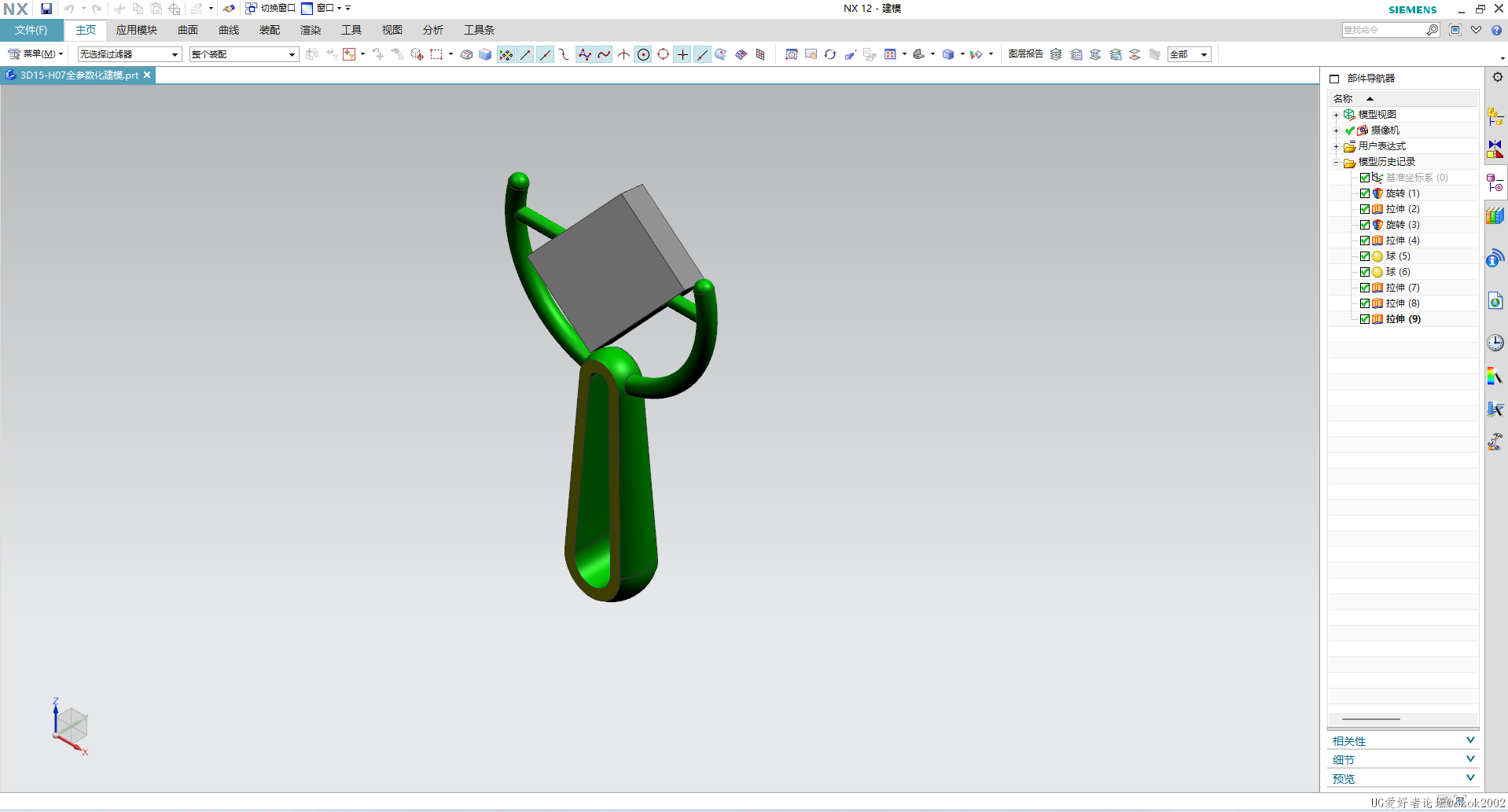Expand the 摄像机 tree node
This screenshot has height=812, width=1508.
(x=1336, y=130)
